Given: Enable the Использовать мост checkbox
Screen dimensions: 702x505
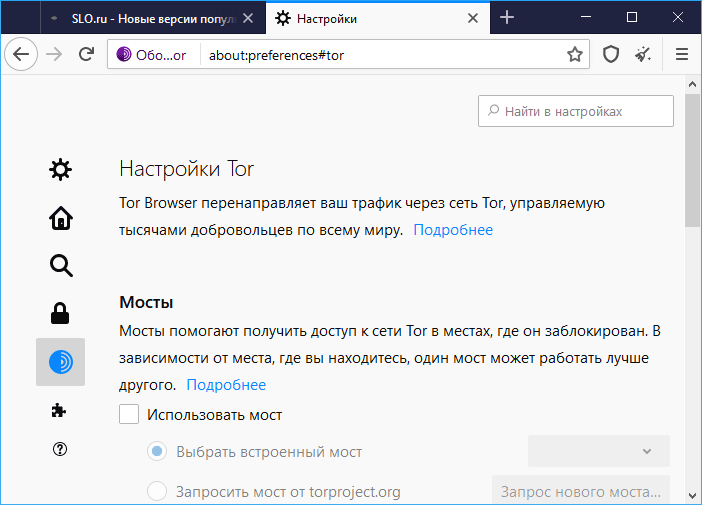Looking at the screenshot, I should (x=129, y=414).
